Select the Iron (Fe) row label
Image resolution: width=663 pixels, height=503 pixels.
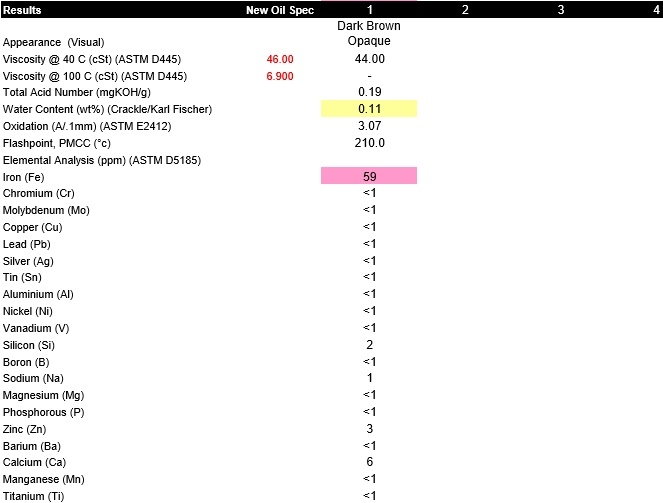pyautogui.click(x=26, y=177)
